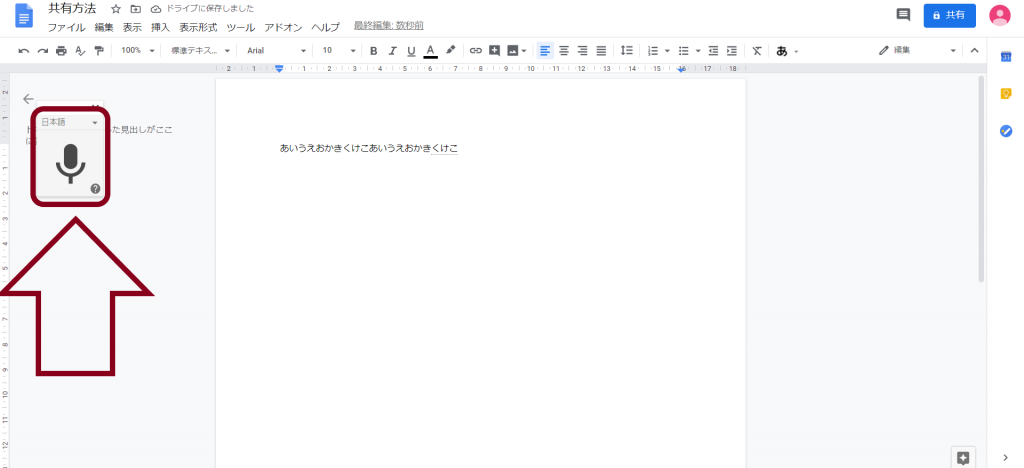Open the 挿入 menu
Screen dimensions: 1024x468
[x=160, y=27]
